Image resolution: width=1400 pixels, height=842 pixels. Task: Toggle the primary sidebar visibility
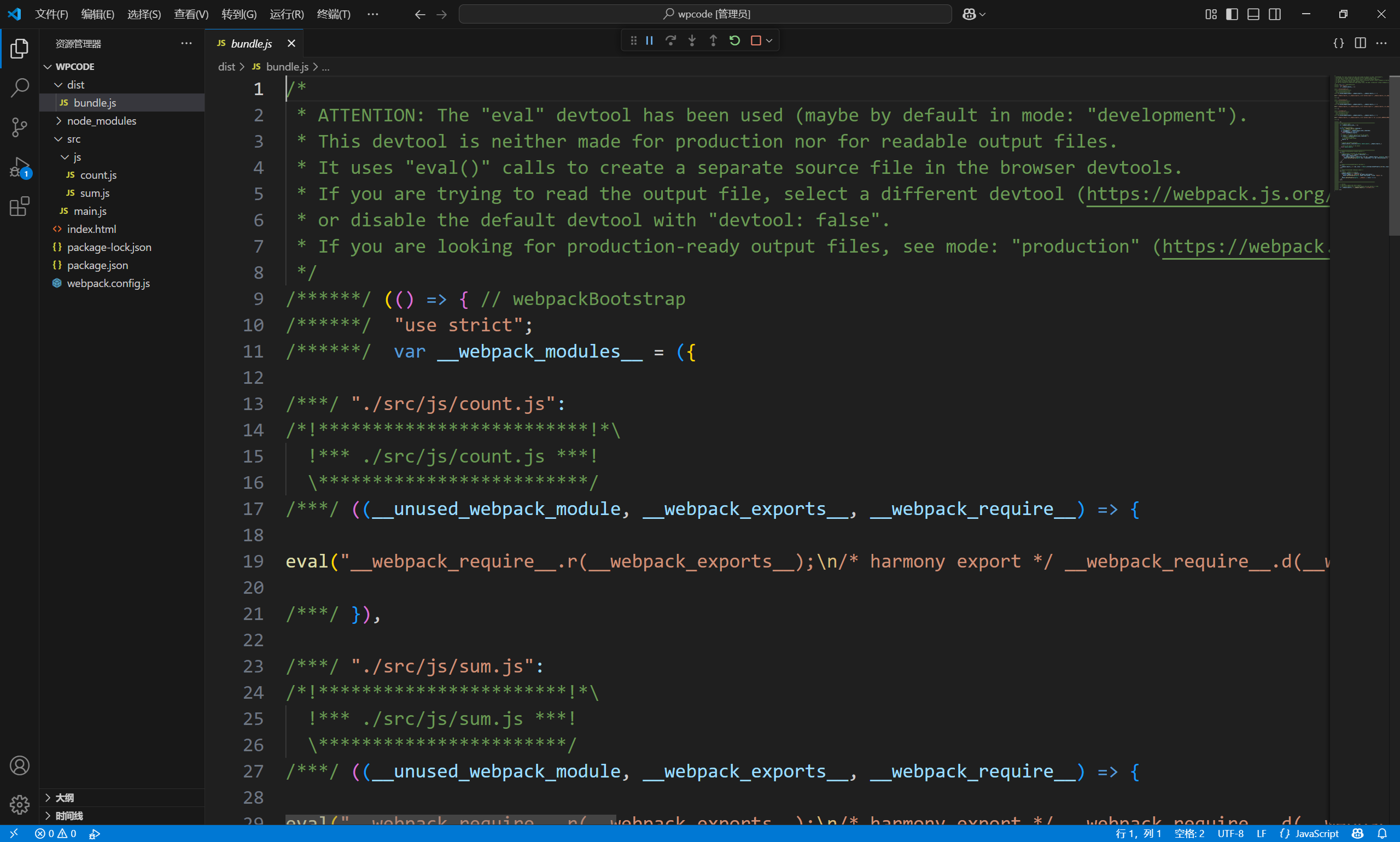pyautogui.click(x=1231, y=14)
